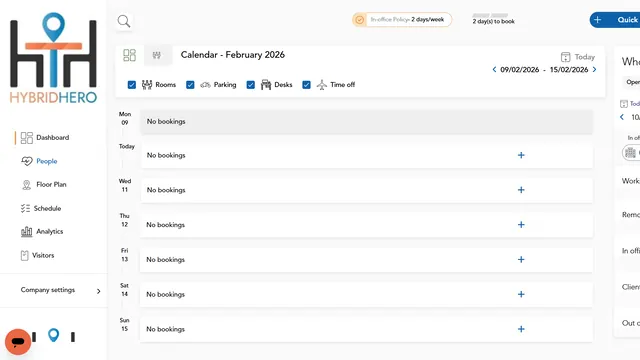The height and width of the screenshot is (360, 640).
Task: Click the Schedule checklist icon
Action: coord(25,209)
